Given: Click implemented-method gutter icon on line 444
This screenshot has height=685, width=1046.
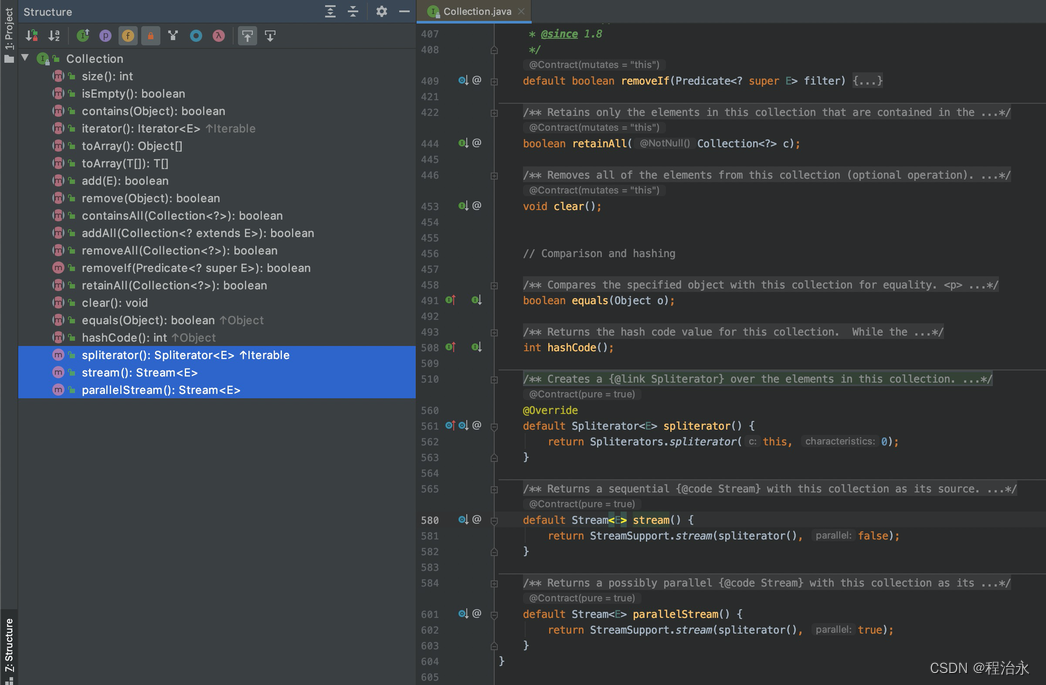Looking at the screenshot, I should (463, 143).
